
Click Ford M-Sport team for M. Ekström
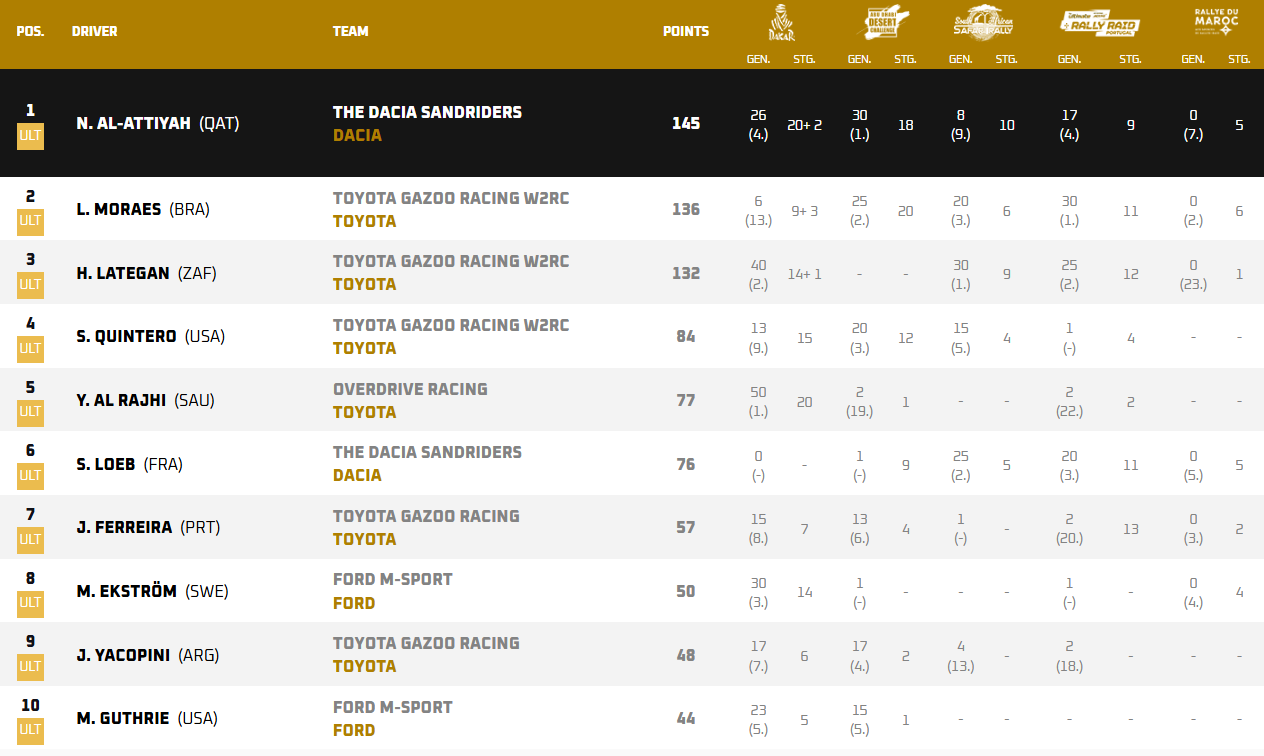pyautogui.click(x=392, y=579)
